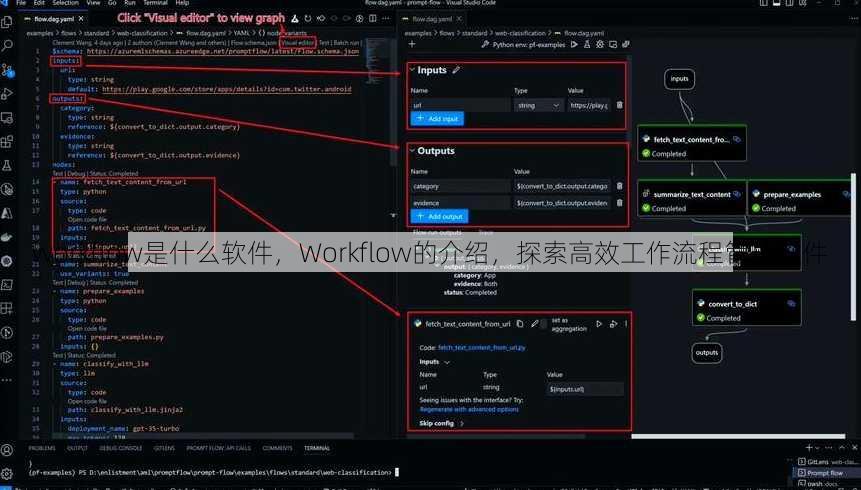
Task: Open the Accounts icon in activity bar
Action: (x=7, y=450)
